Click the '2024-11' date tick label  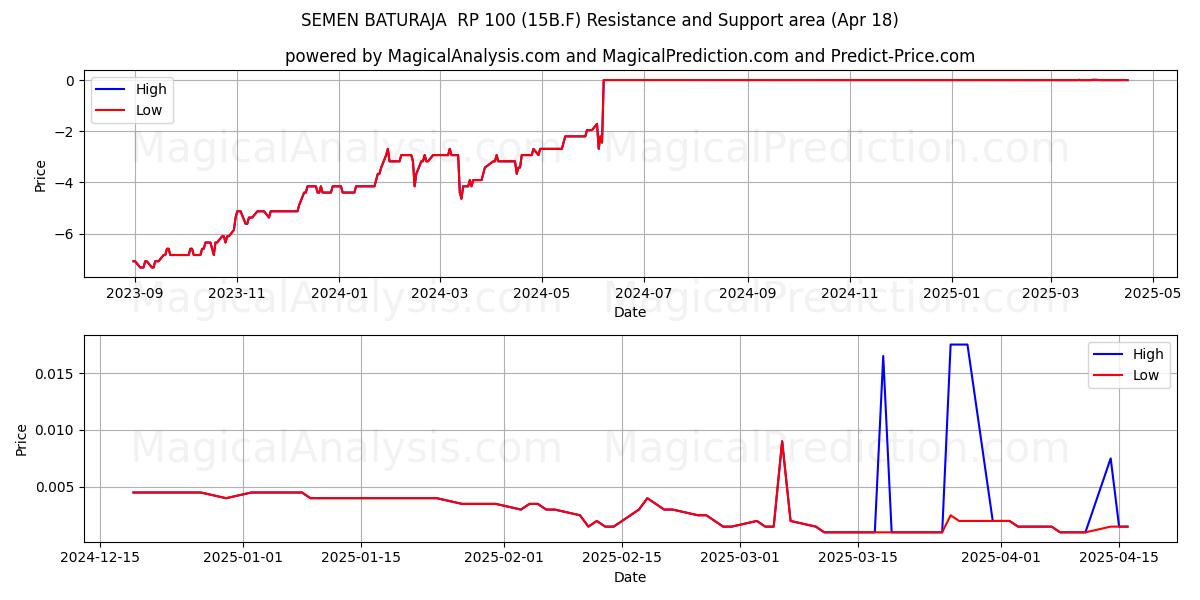(849, 293)
